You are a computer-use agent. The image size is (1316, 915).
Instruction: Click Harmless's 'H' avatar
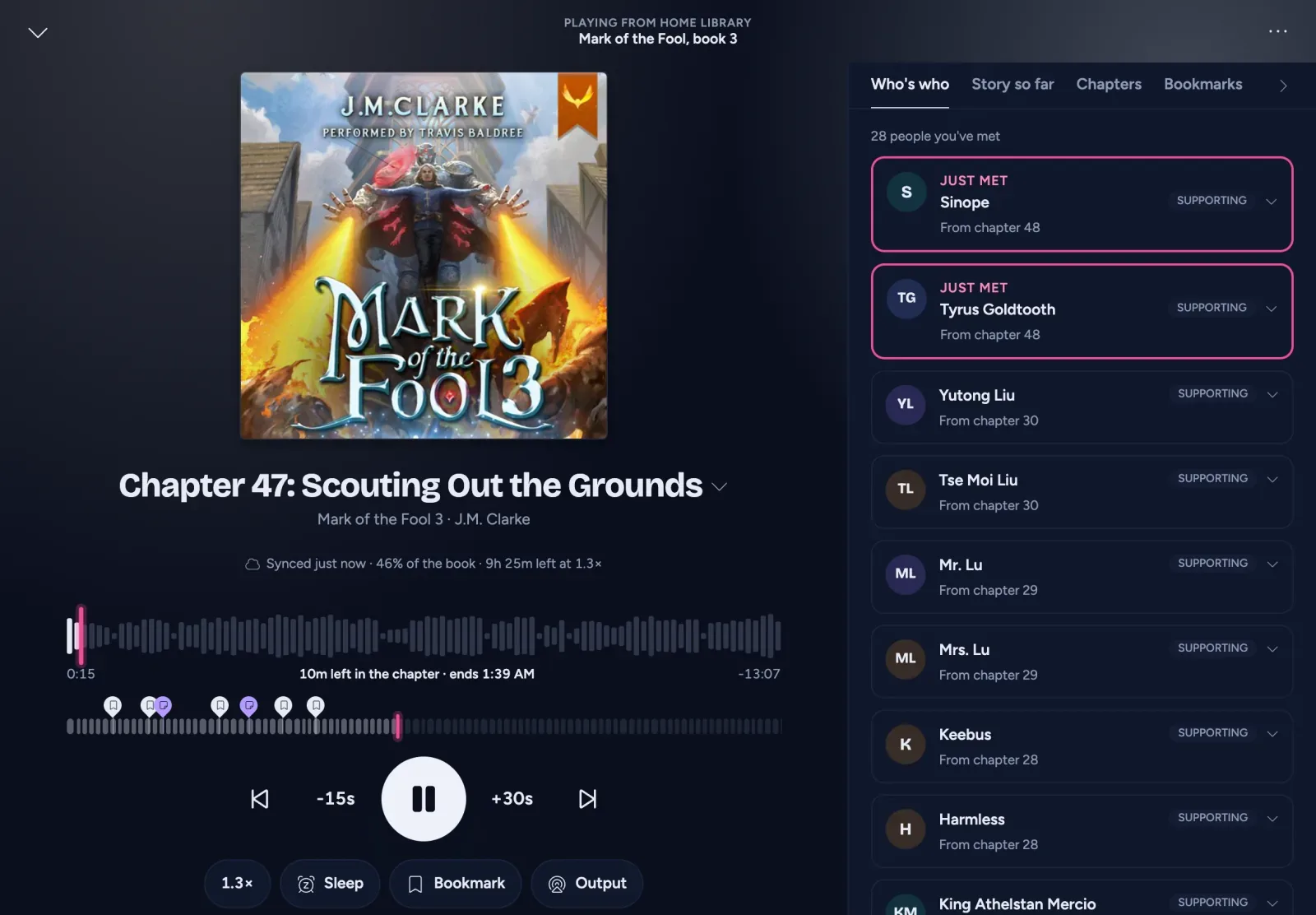906,829
